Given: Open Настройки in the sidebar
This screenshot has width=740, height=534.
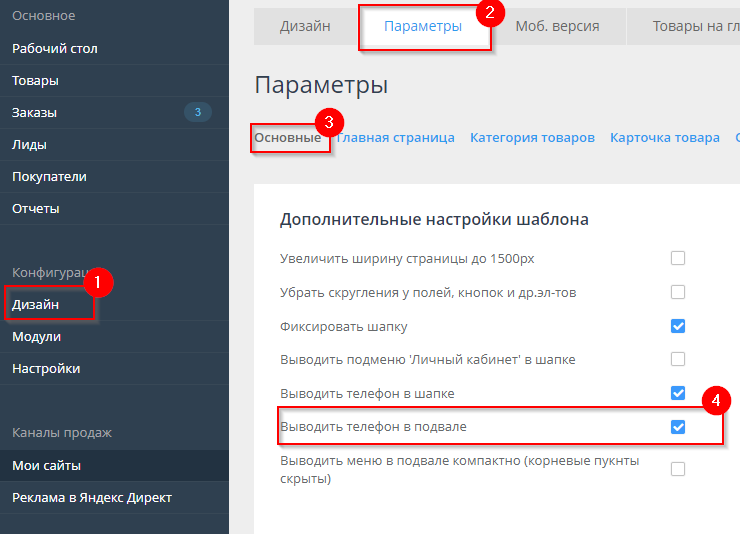Looking at the screenshot, I should pos(46,368).
